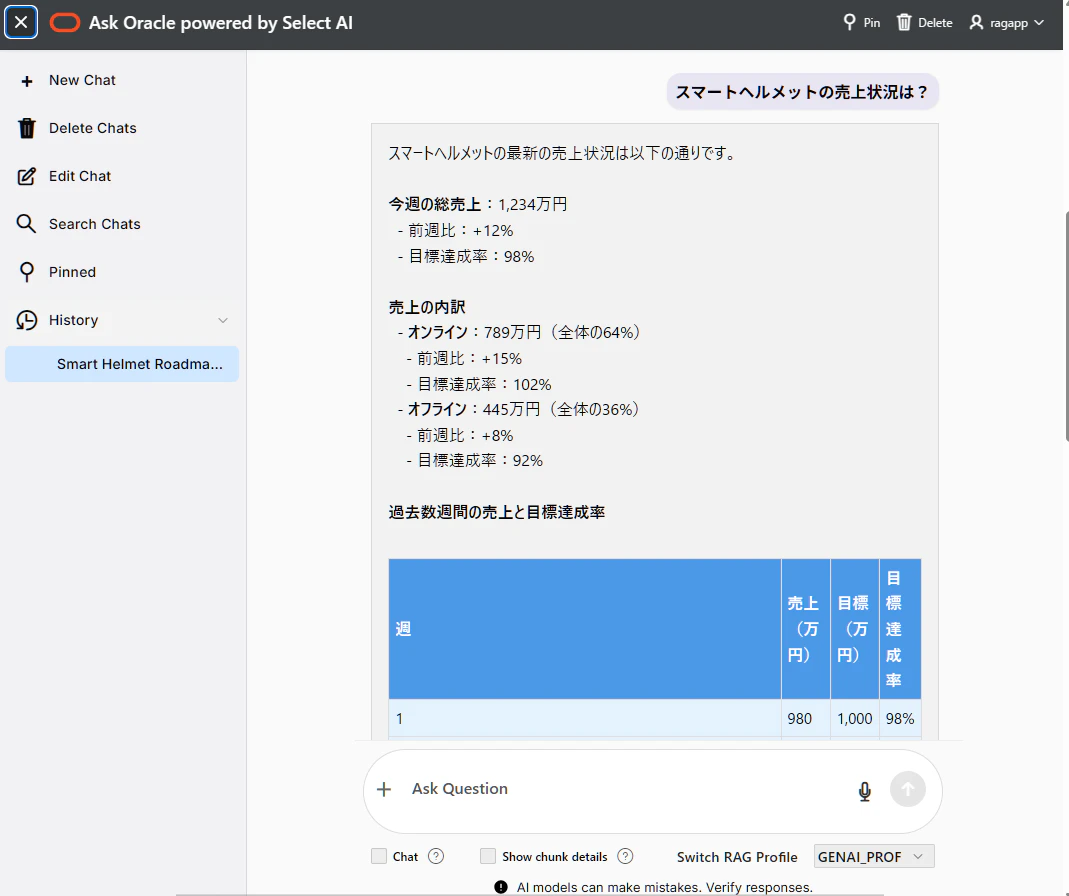
Task: Click the trash icon beside Delete Chats
Action: tap(27, 128)
